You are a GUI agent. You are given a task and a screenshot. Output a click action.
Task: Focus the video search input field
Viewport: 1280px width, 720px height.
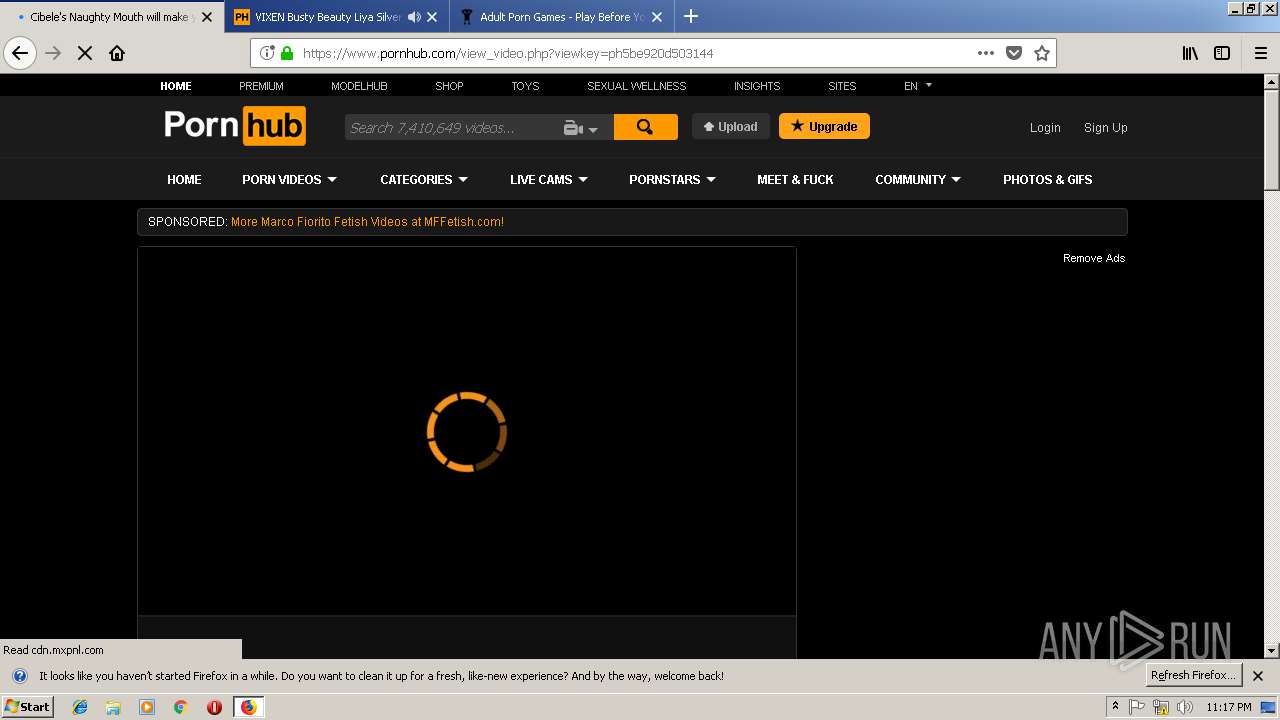451,127
